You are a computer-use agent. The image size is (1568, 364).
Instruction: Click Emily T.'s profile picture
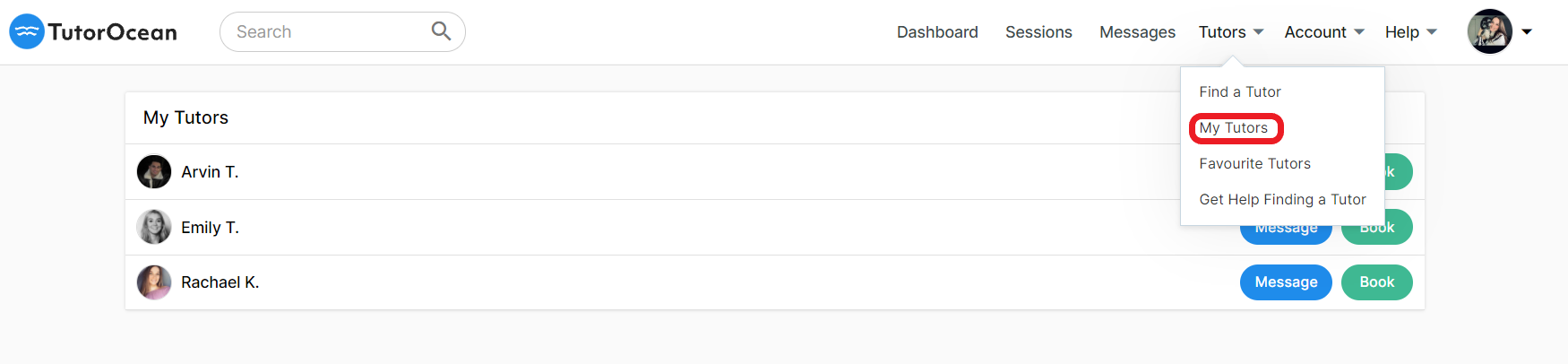click(x=154, y=227)
